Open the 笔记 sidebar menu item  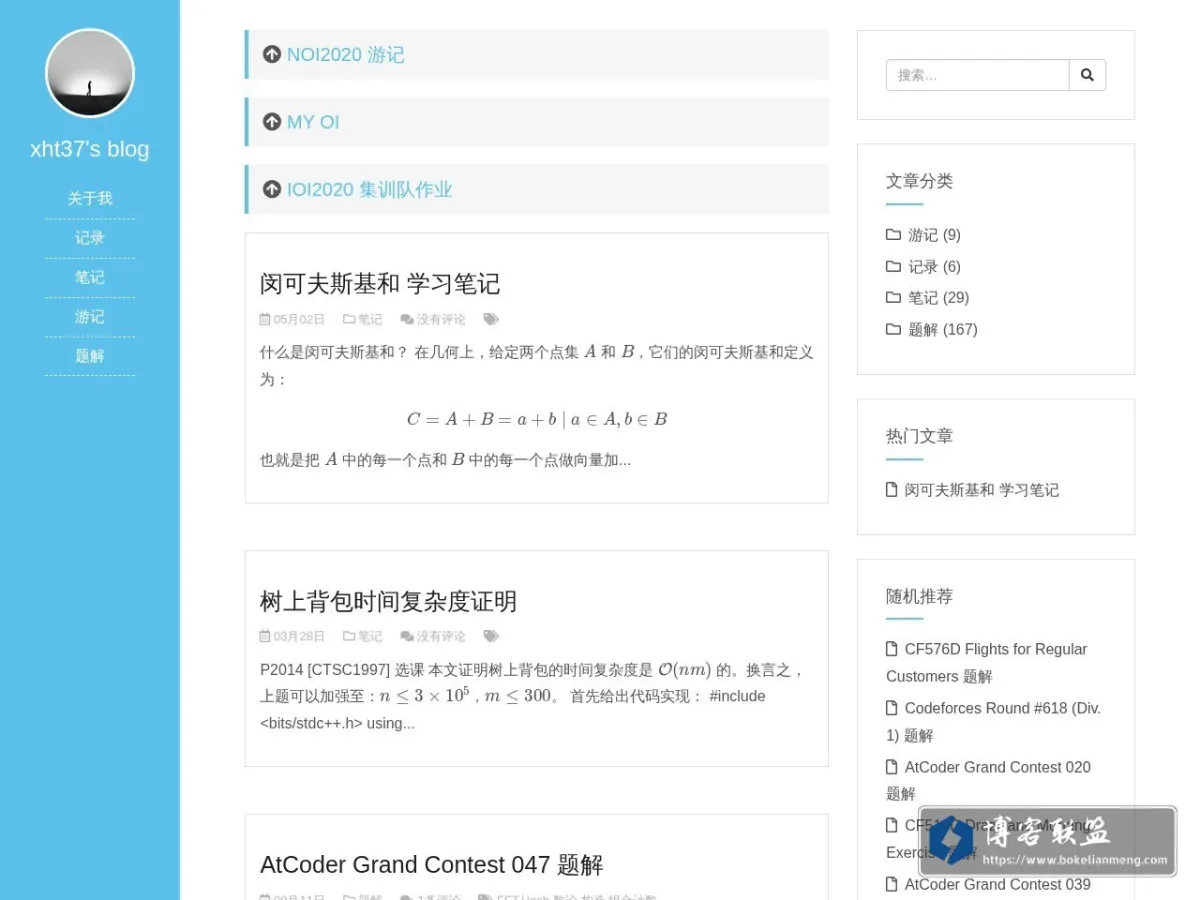(90, 277)
